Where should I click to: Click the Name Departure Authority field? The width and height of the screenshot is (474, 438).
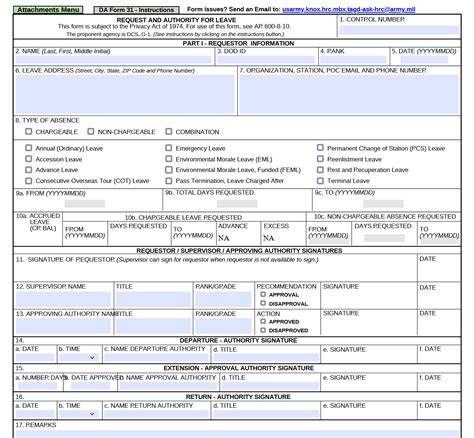pyautogui.click(x=156, y=358)
